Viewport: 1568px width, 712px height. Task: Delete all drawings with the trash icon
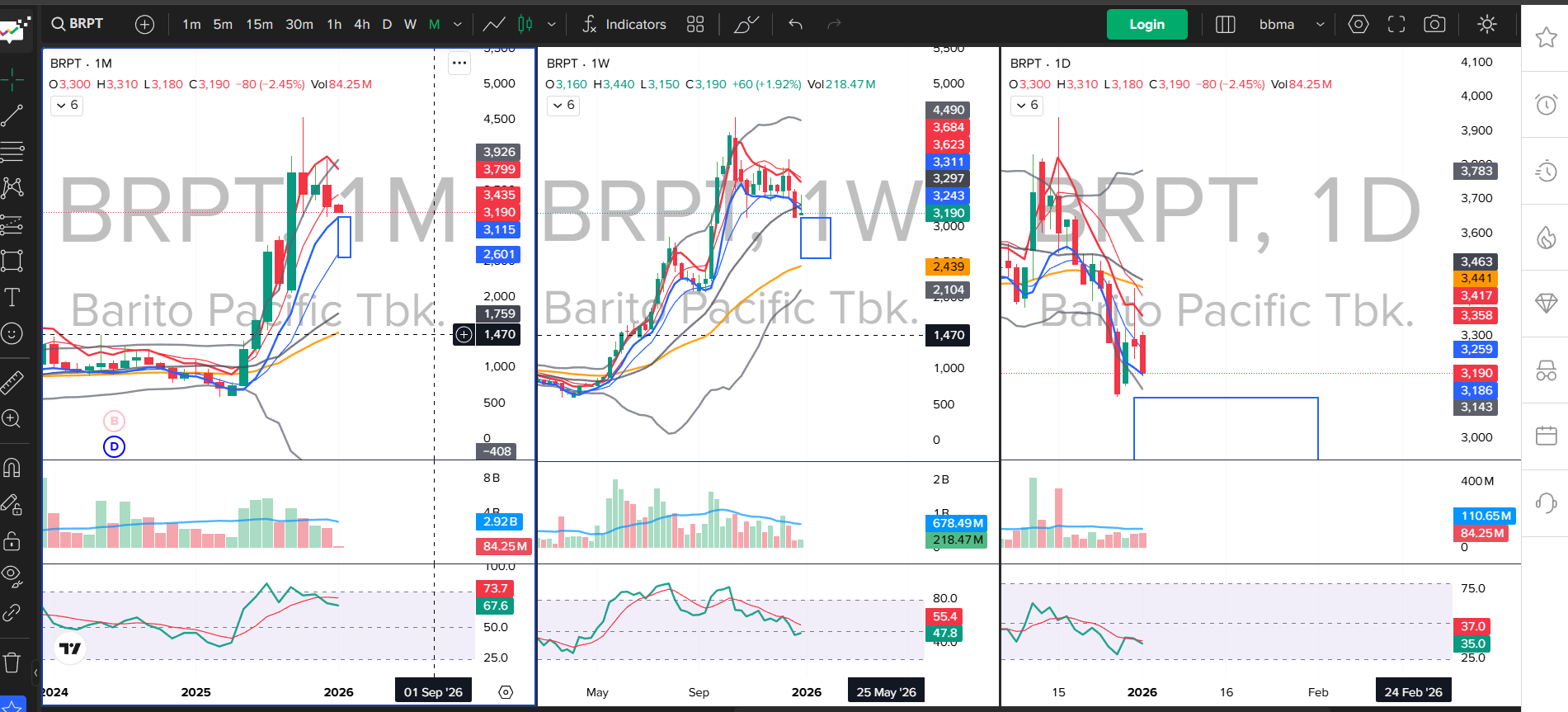click(x=12, y=662)
